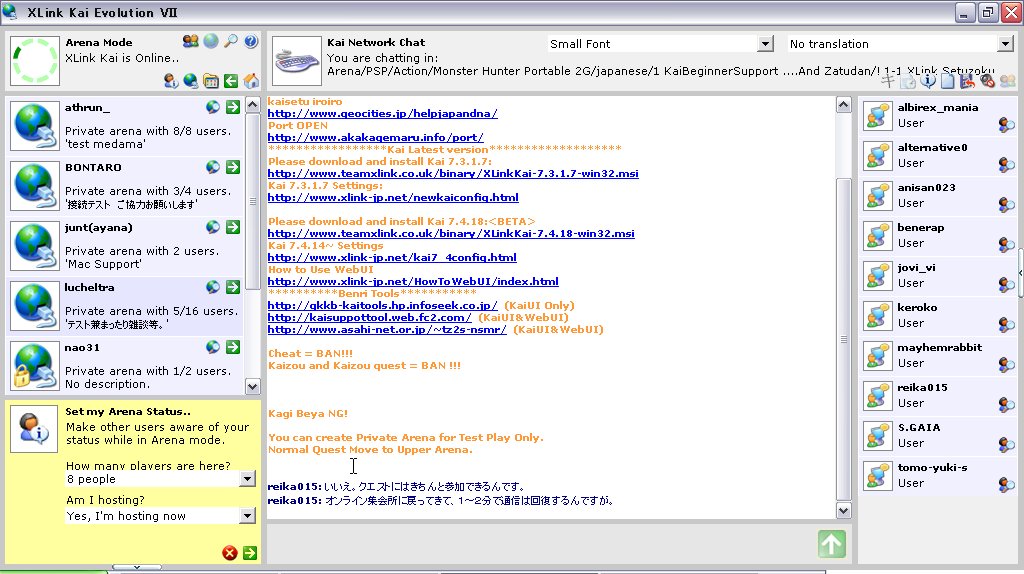Click into the chat message input field
1024x574 pixels.
(x=541, y=544)
